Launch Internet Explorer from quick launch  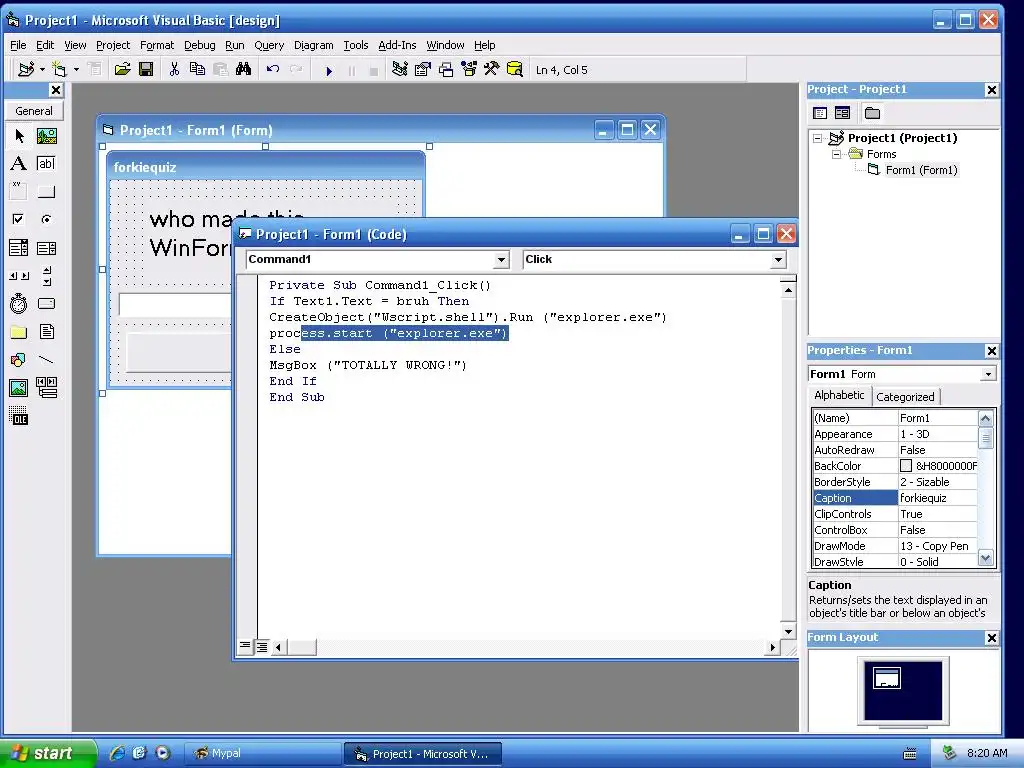point(117,753)
